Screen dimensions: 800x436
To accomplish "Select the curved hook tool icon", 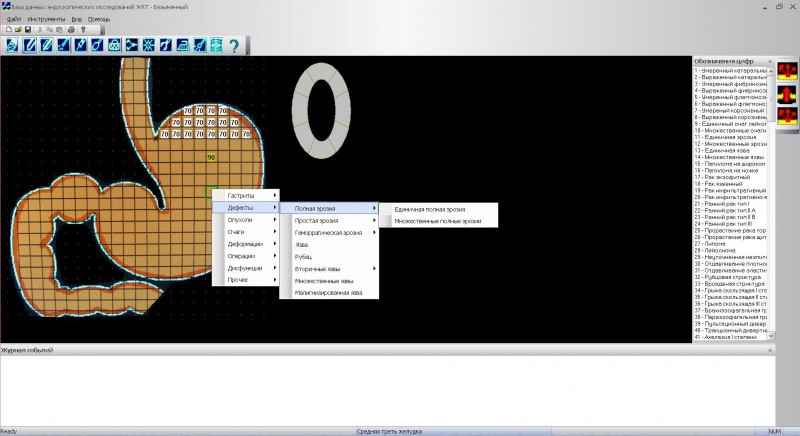I will 165,45.
